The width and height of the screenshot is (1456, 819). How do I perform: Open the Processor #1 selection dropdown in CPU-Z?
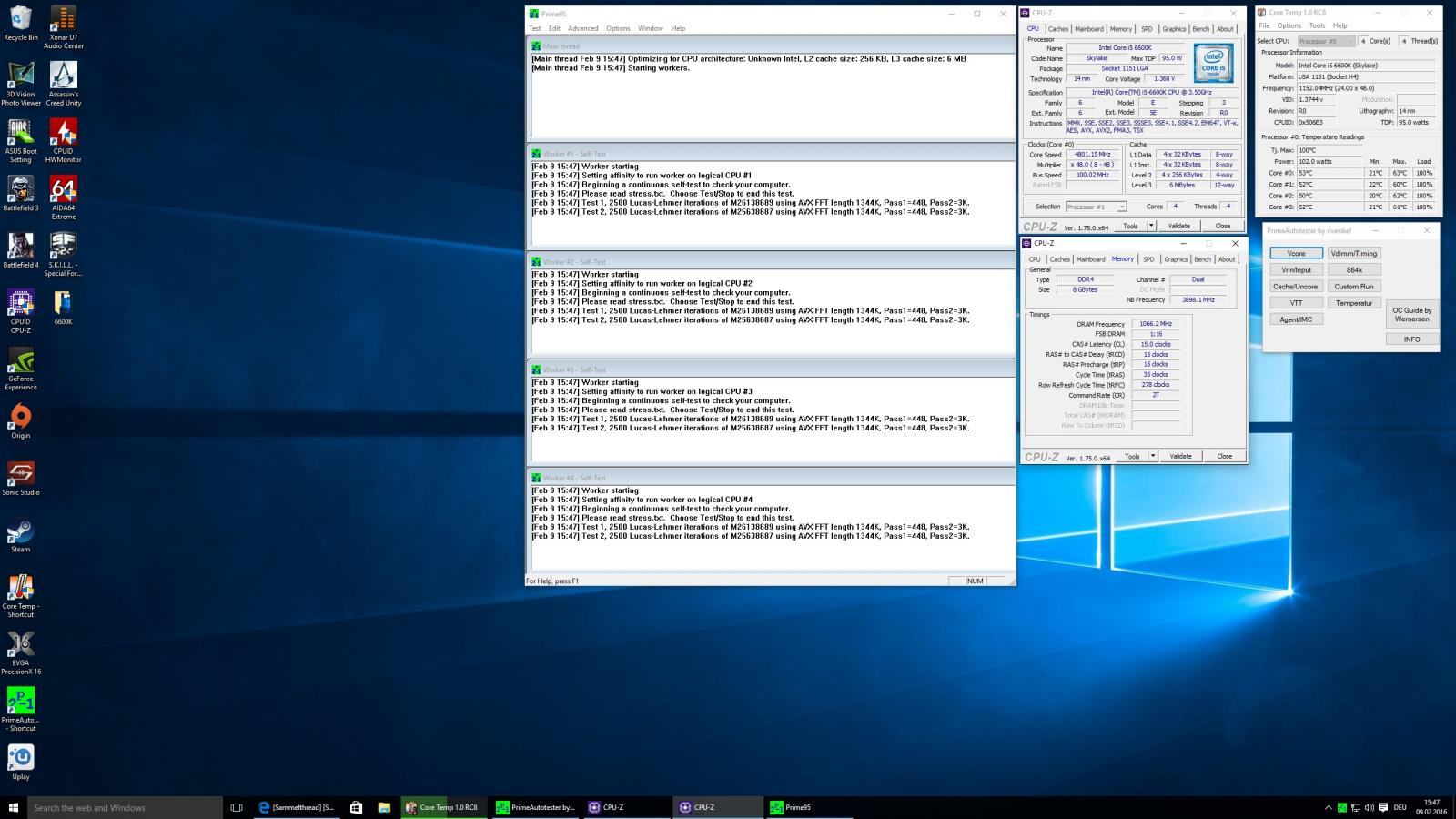coord(1096,207)
